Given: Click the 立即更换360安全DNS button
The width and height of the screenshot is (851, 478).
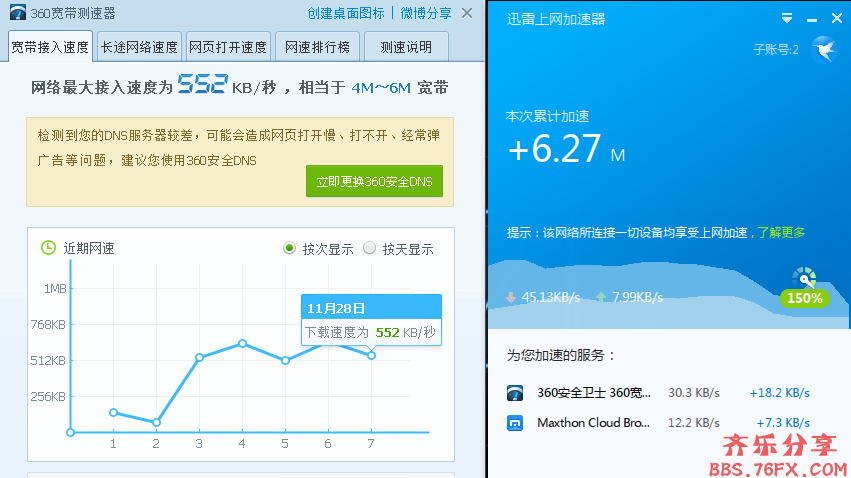Looking at the screenshot, I should pos(374,181).
